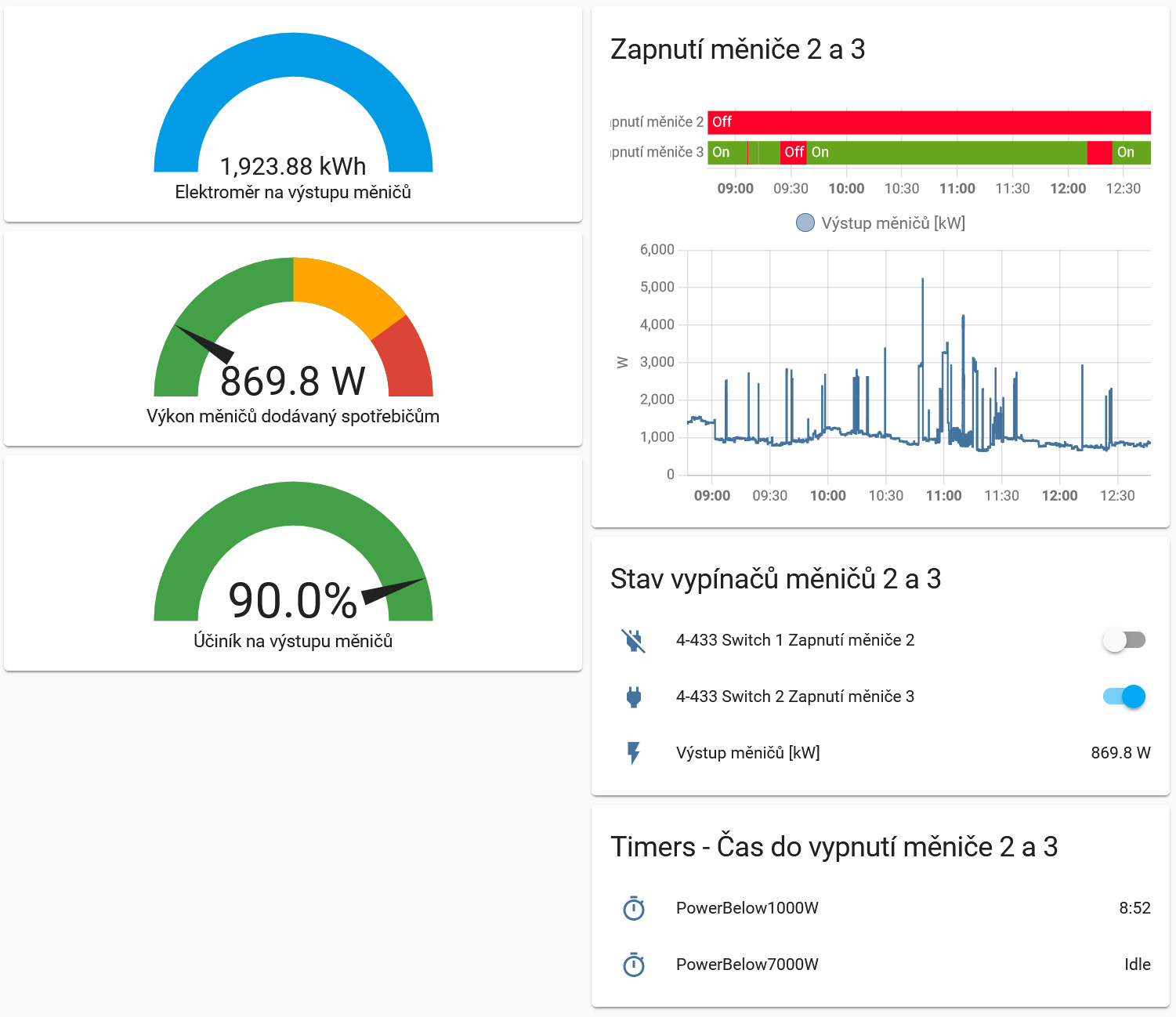The width and height of the screenshot is (1176, 1017).
Task: Click the Výstup měničů legend circle
Action: pos(805,223)
